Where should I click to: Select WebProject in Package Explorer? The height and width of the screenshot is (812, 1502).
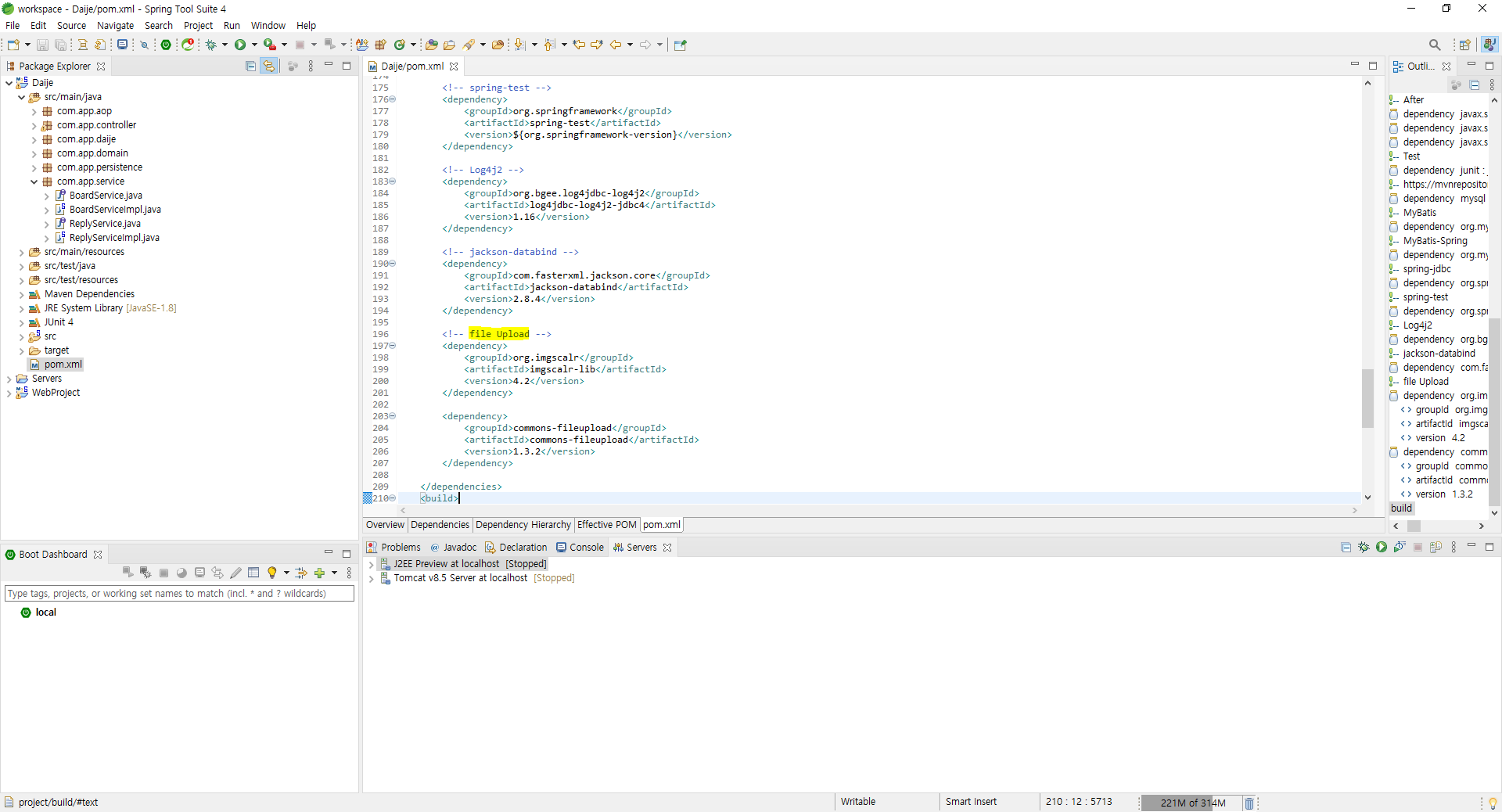(56, 393)
